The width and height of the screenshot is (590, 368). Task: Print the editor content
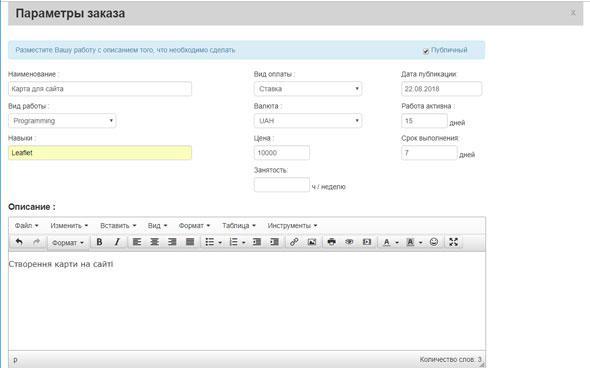click(x=331, y=242)
